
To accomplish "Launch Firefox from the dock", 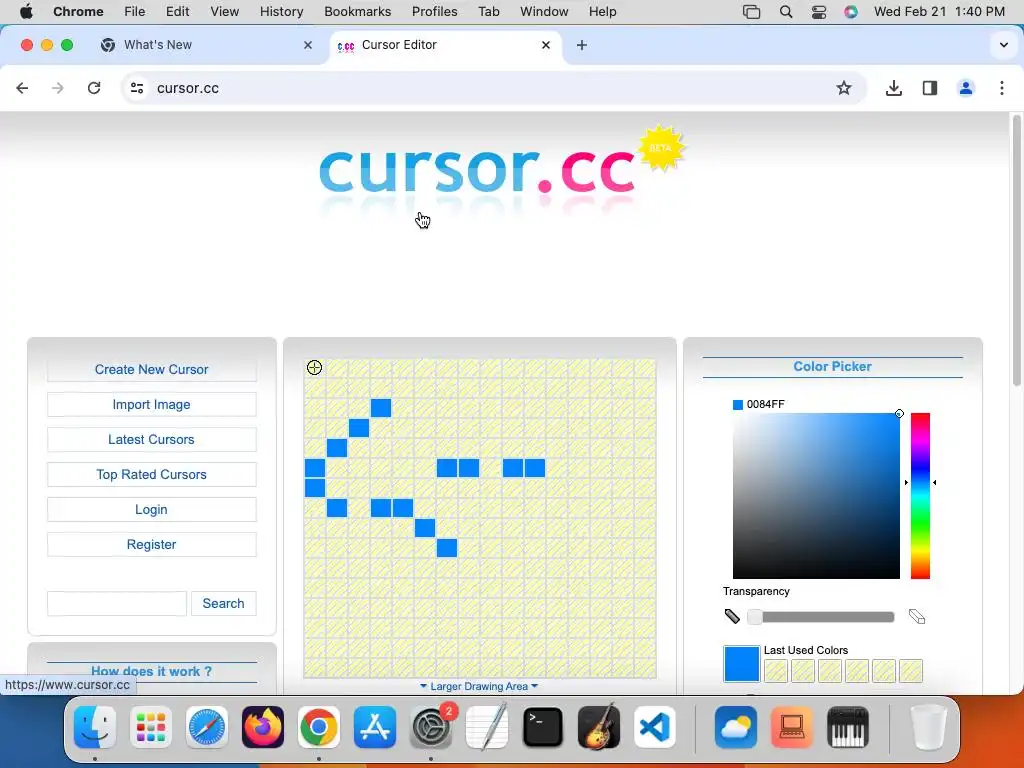I will pyautogui.click(x=263, y=727).
